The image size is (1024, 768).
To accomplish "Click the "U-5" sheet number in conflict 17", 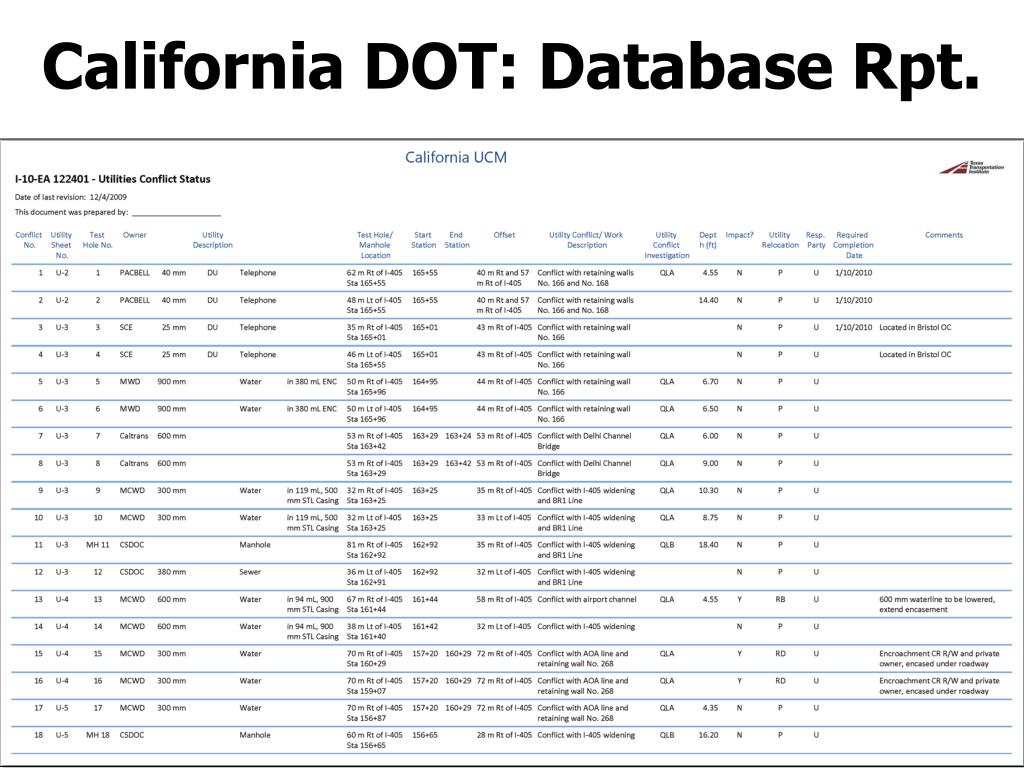I will tap(61, 708).
